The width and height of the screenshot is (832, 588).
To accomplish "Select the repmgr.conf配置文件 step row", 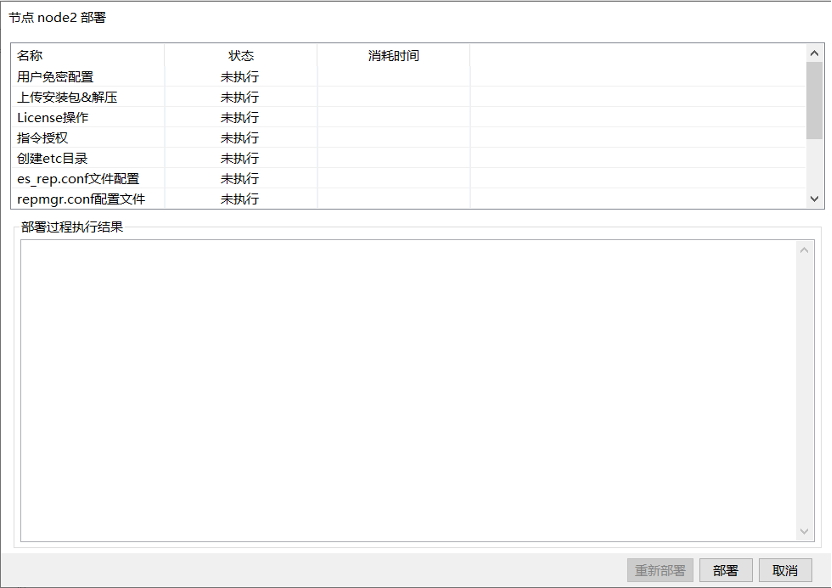I will [78, 199].
